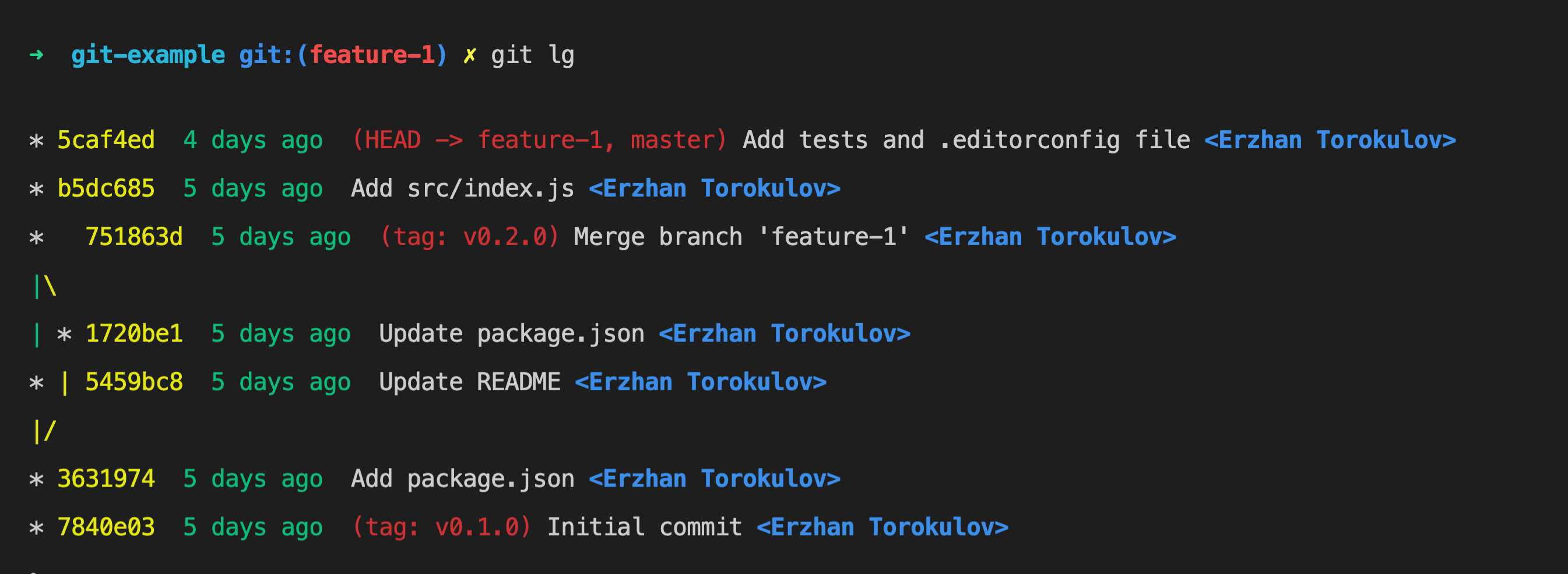Click initial commit hash 7840e03
This screenshot has height=574, width=1568.
tap(106, 527)
